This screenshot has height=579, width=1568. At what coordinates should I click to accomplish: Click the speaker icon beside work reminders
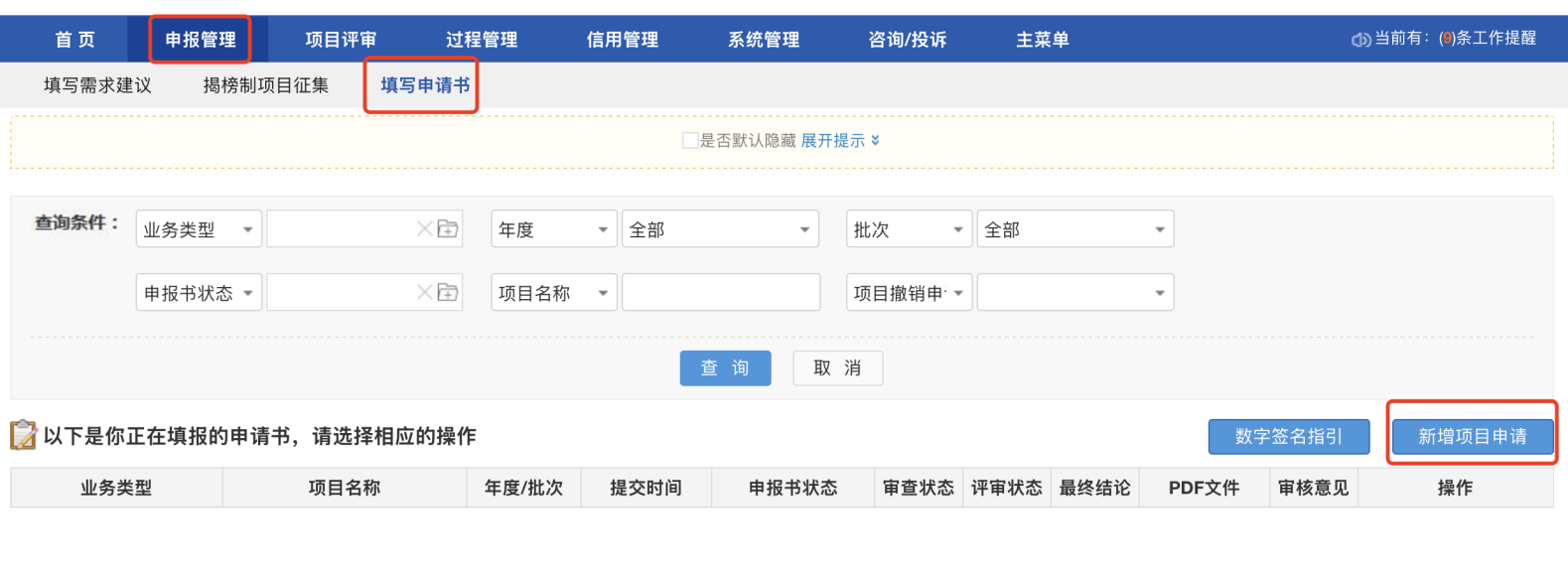[x=1359, y=40]
